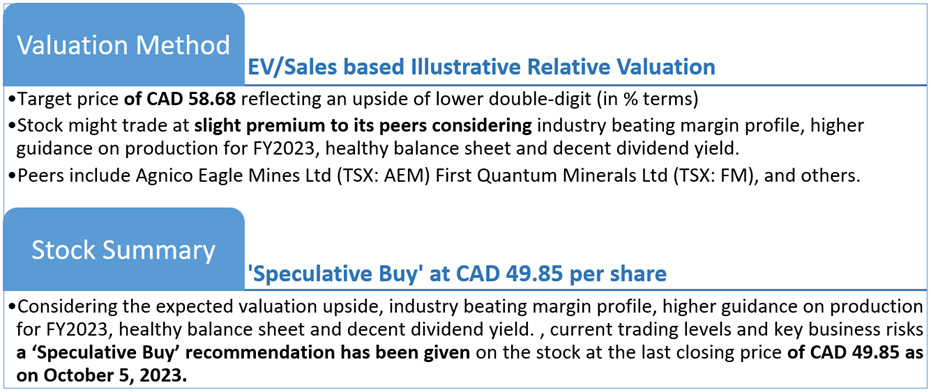
Task: Click the 'Speculative Buy' at CAD 49.85 heading
Action: pos(457,274)
